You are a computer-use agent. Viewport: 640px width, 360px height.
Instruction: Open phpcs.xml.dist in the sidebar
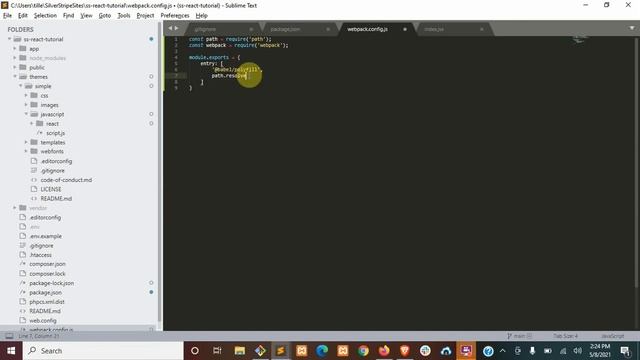tap(47, 302)
